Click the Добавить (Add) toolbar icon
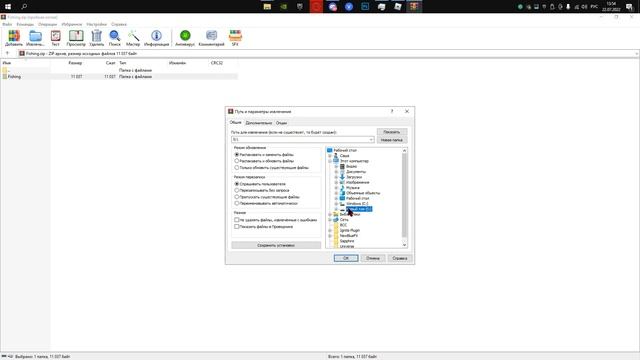 pos(14,36)
